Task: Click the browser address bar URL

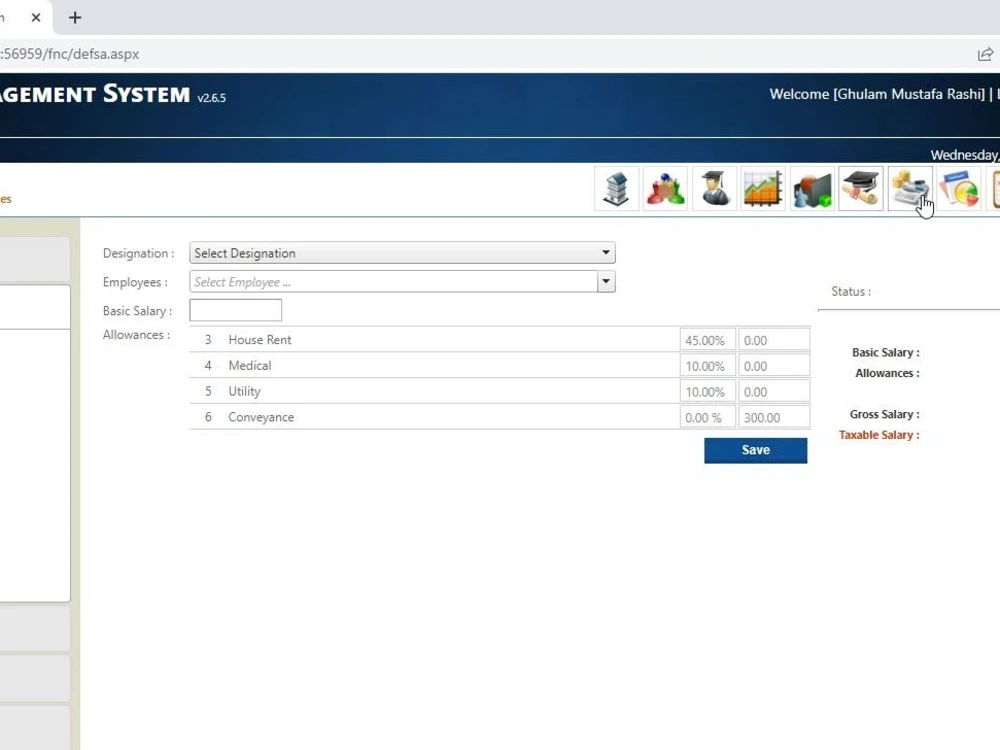Action: [x=70, y=54]
